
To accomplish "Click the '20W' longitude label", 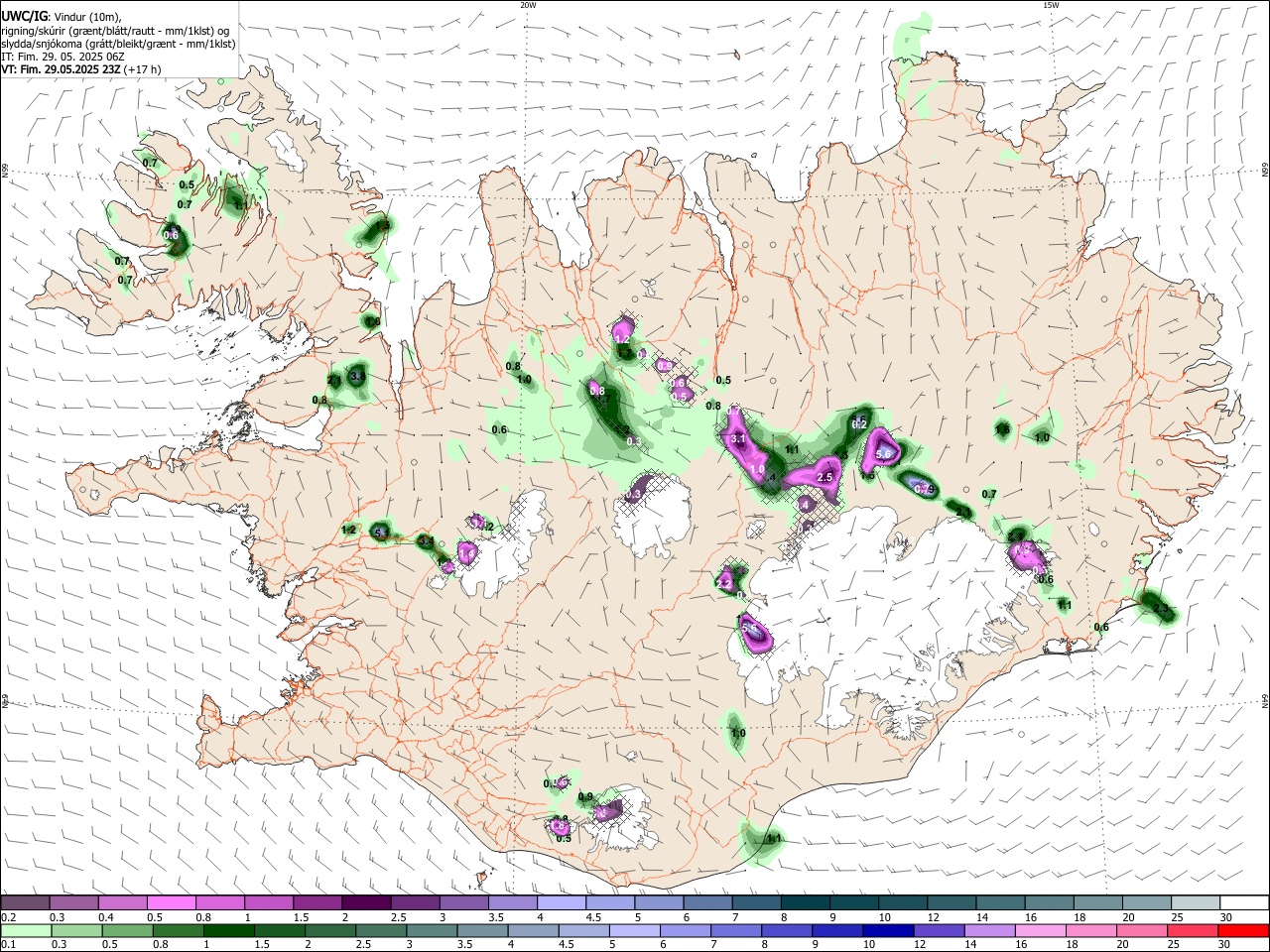I will click(x=528, y=5).
